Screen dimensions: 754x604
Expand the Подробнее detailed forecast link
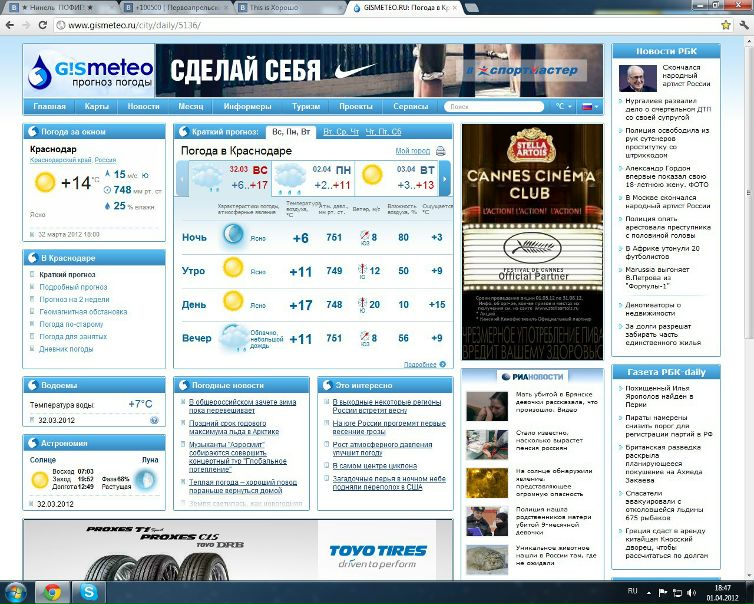[421, 364]
